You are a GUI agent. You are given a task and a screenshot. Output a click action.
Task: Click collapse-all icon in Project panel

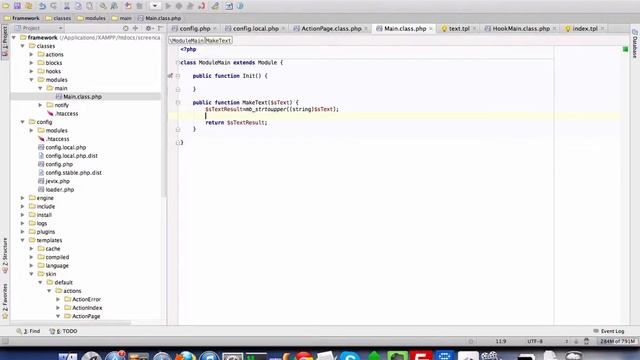pyautogui.click(x=136, y=28)
